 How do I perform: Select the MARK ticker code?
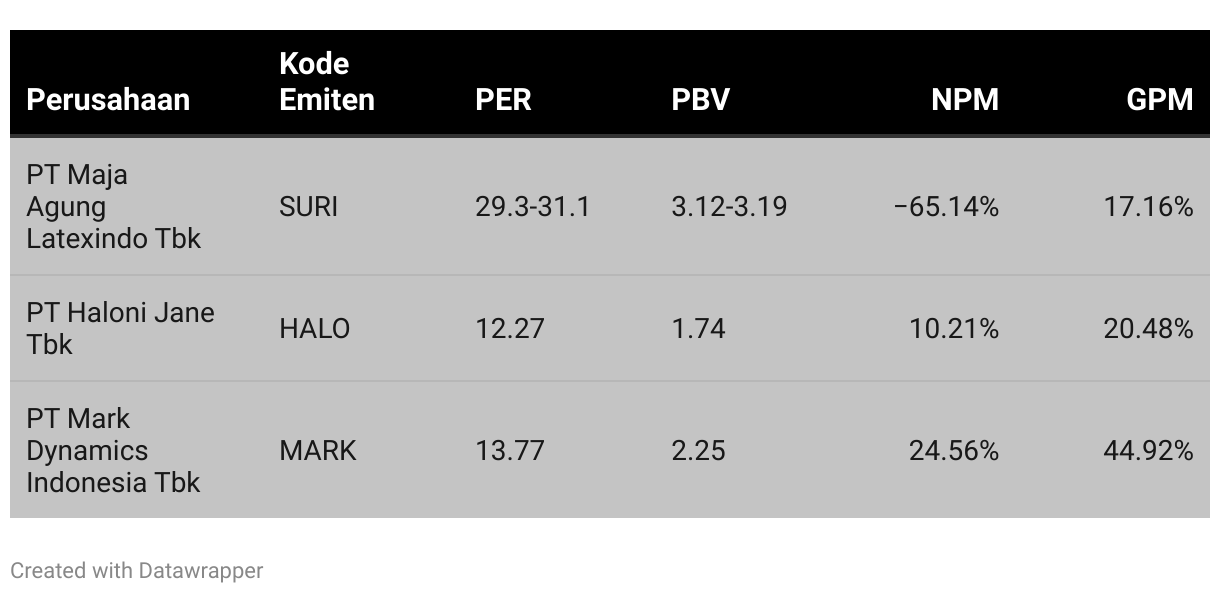(x=317, y=451)
